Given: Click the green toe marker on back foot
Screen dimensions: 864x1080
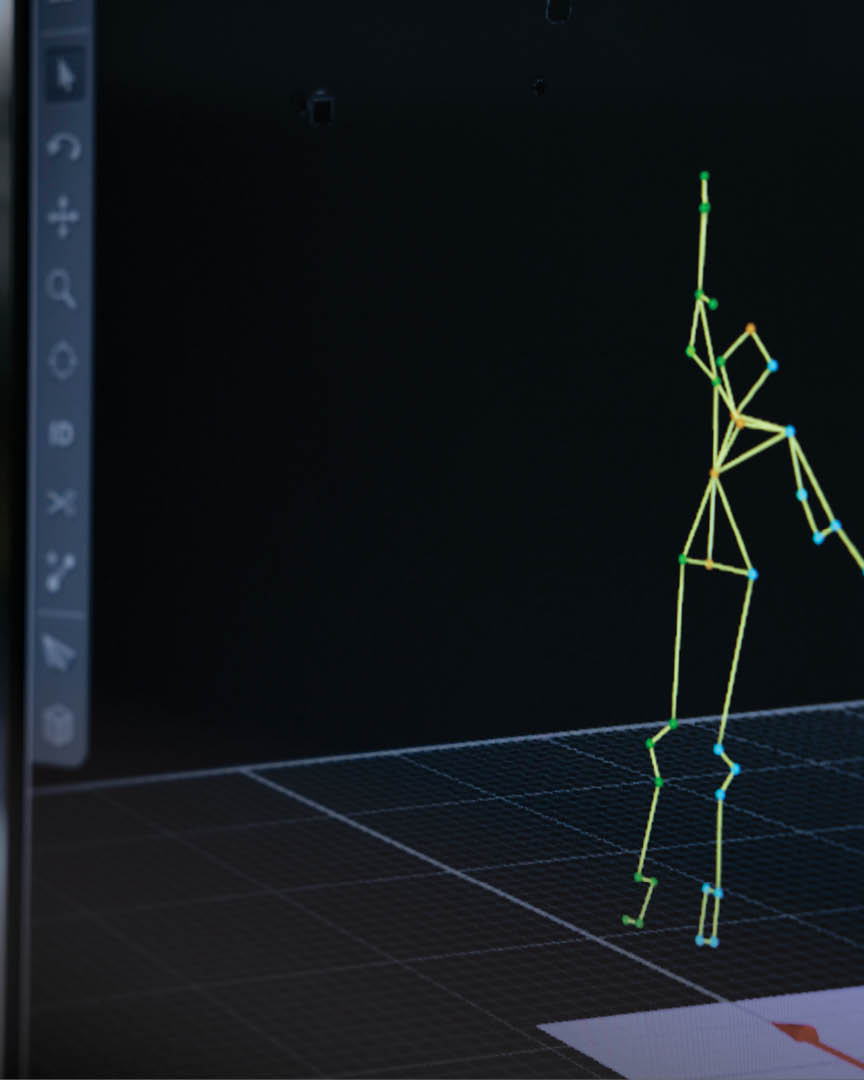Looking at the screenshot, I should click(627, 919).
